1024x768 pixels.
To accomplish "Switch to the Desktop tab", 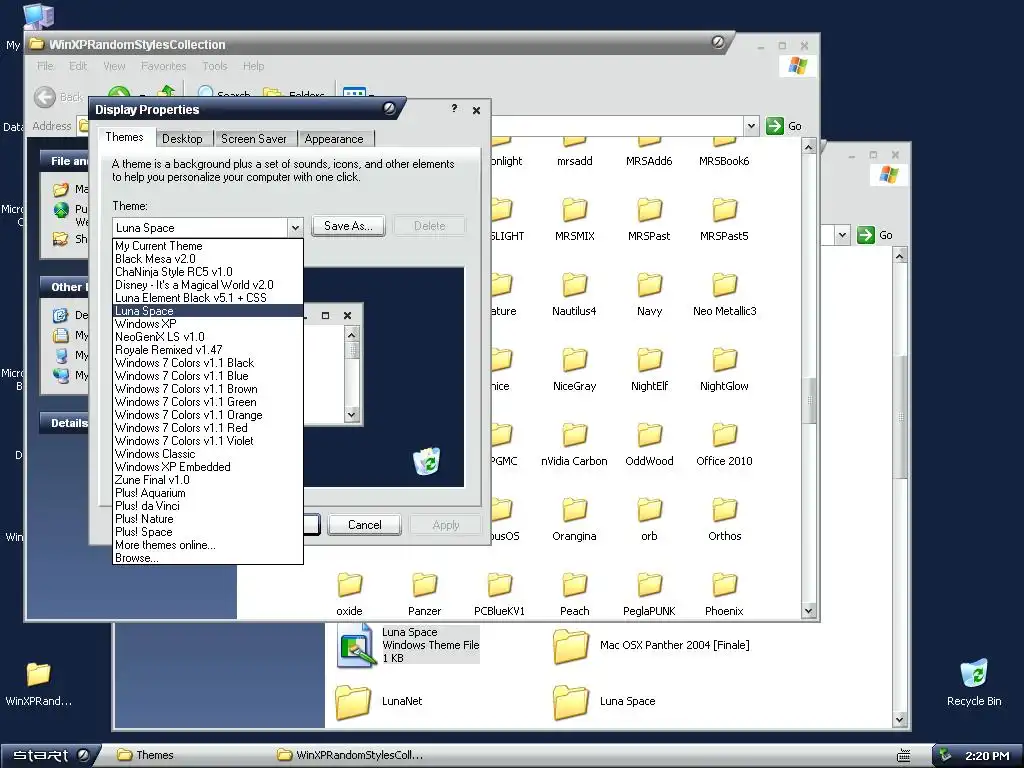I will 182,138.
